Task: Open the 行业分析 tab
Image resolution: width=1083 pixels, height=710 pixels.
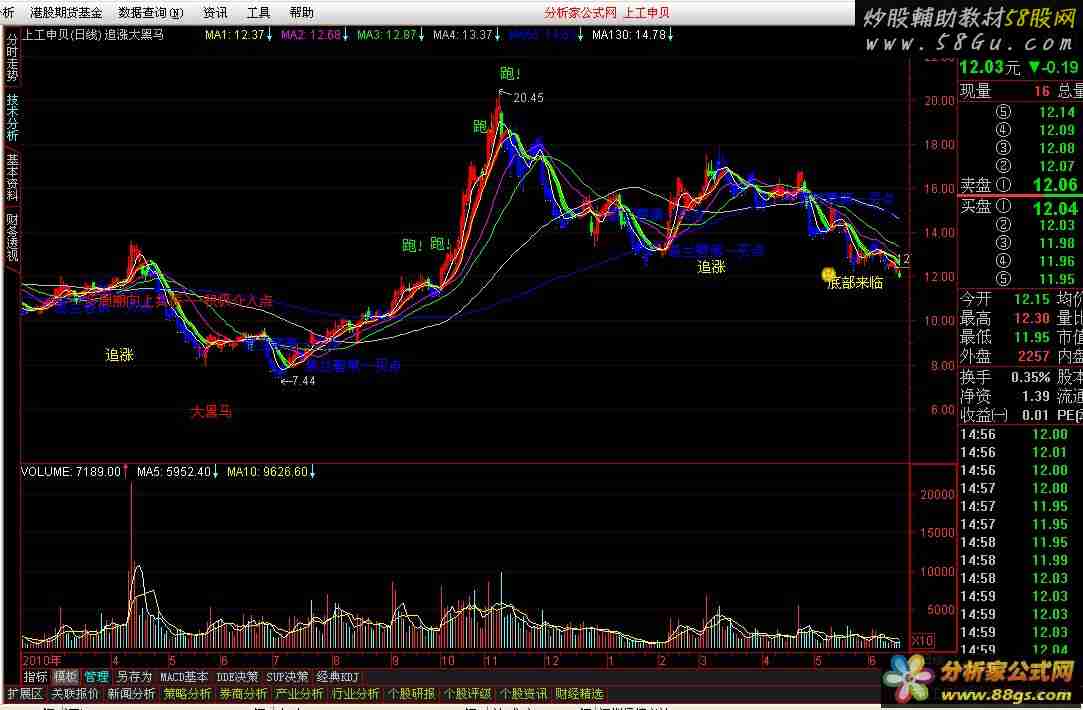Action: click(356, 693)
